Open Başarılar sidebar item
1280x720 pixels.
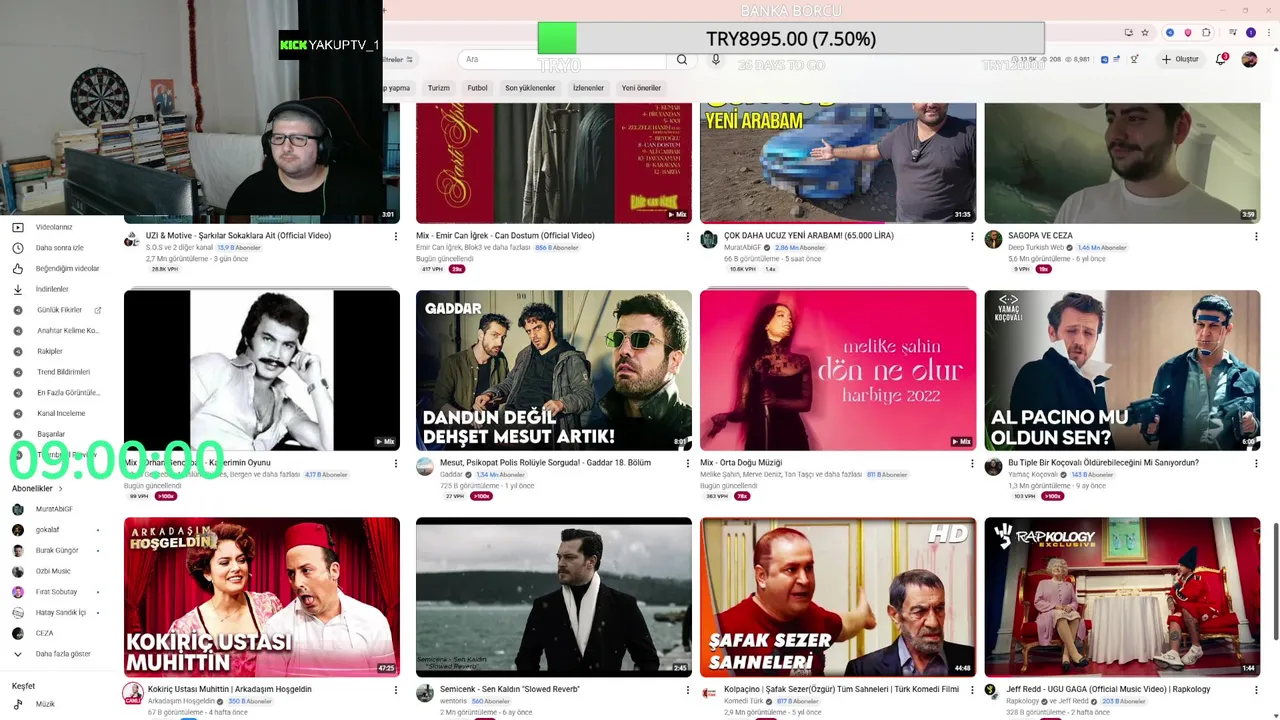[52, 434]
